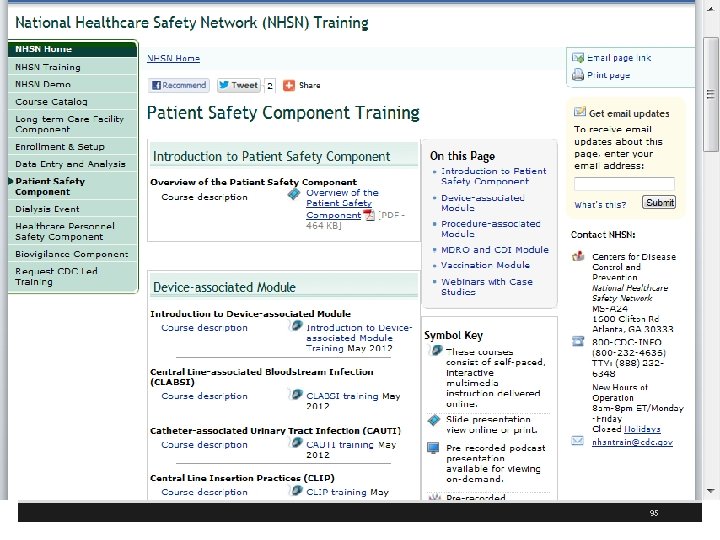Screen dimensions: 720x540
Task: Open Biovigilance Component in sidebar
Action: [73, 254]
